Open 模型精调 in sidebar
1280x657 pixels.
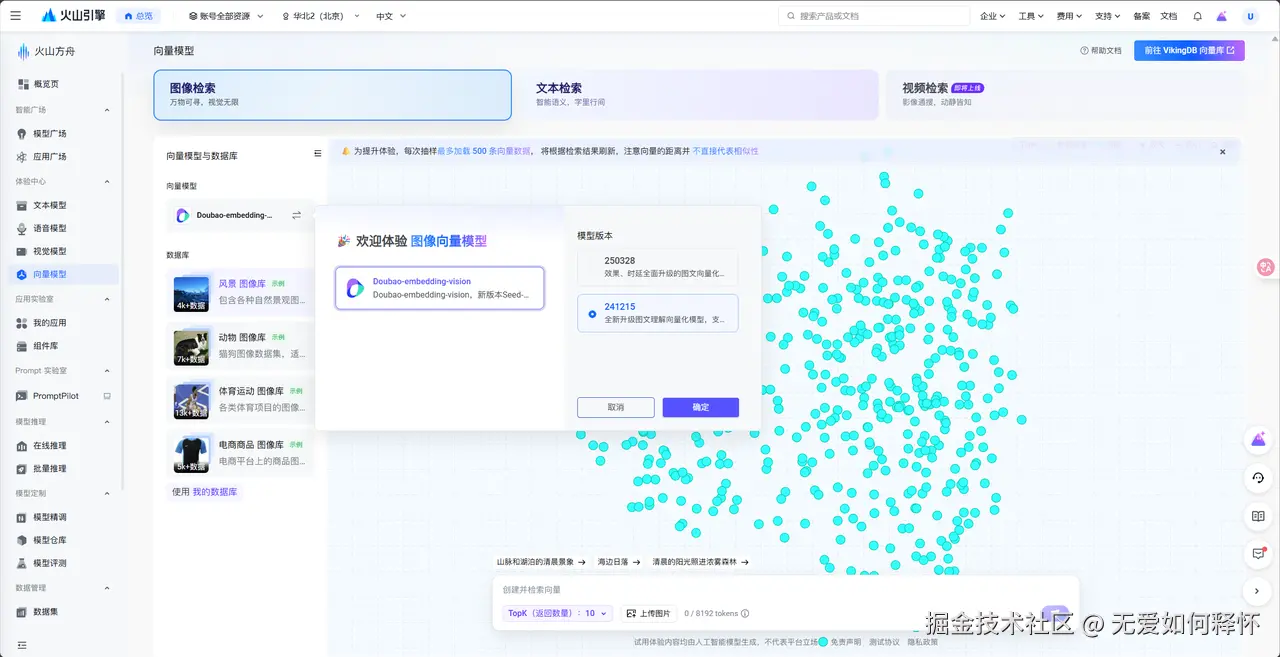[x=50, y=517]
